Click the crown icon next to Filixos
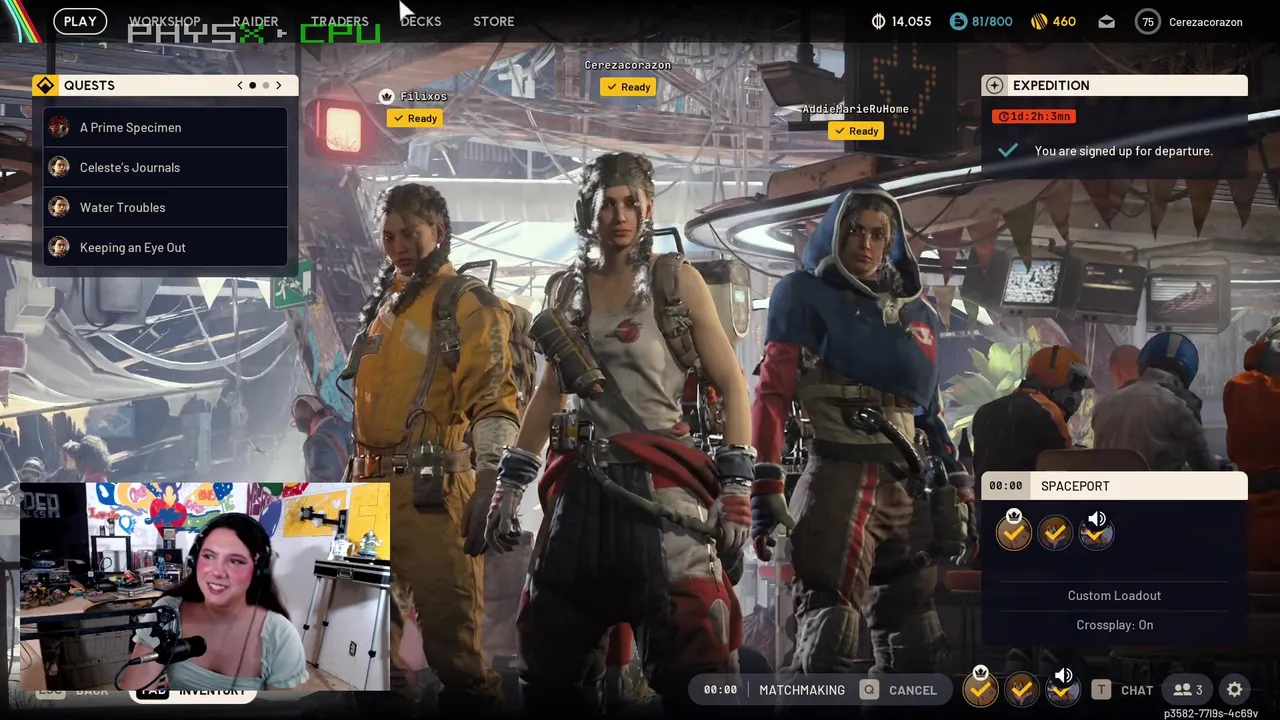The width and height of the screenshot is (1280, 720). point(386,96)
